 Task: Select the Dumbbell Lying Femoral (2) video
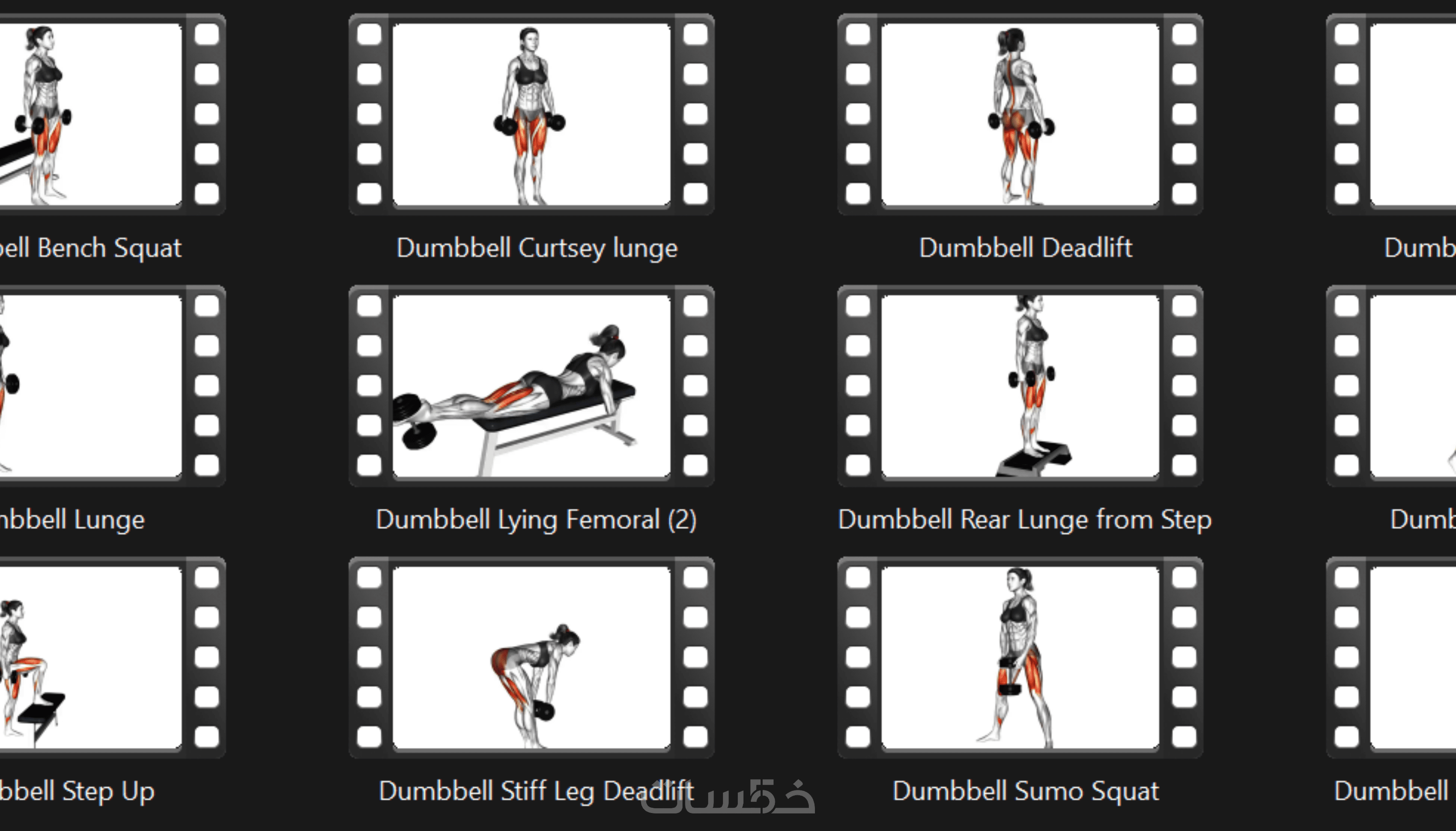[x=531, y=386]
